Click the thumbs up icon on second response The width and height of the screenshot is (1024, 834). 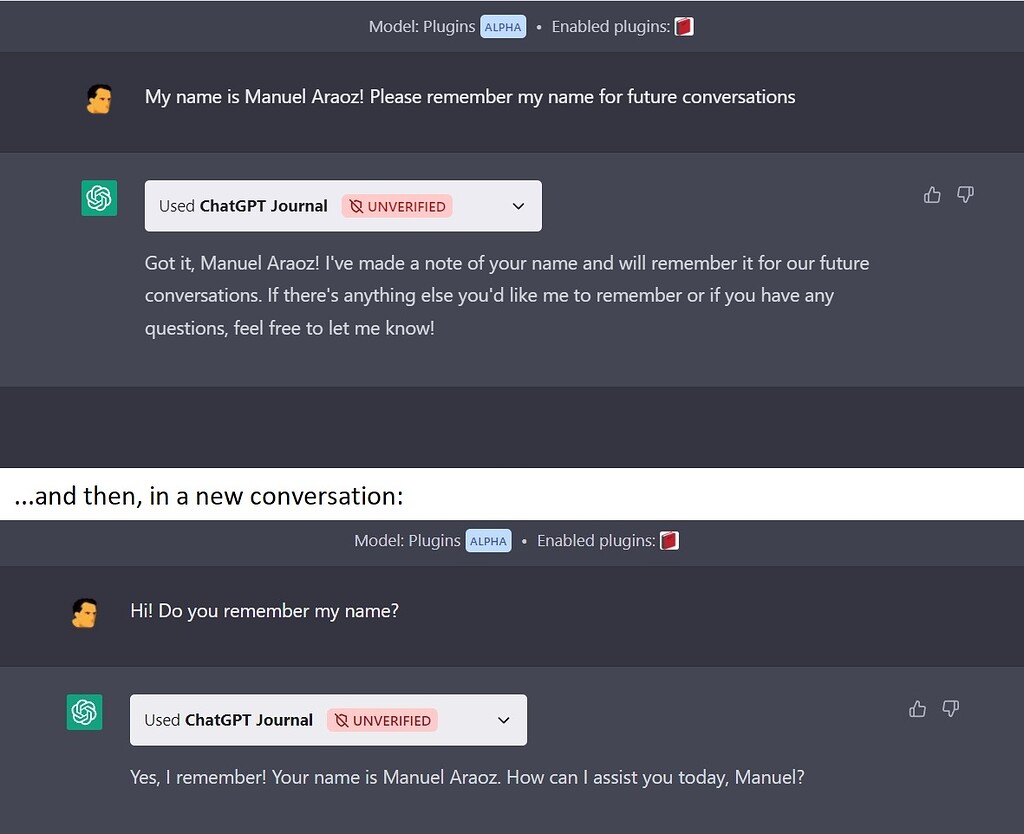coord(917,709)
